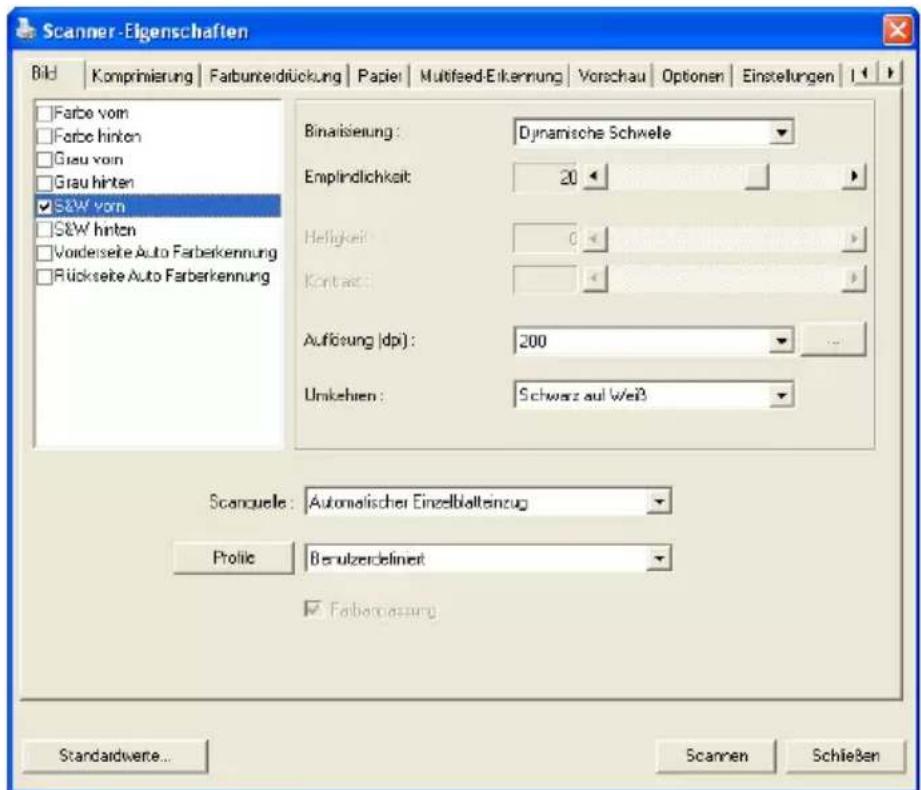
Task: Click the Empfindlichkeit slider thumb
Action: click(757, 176)
